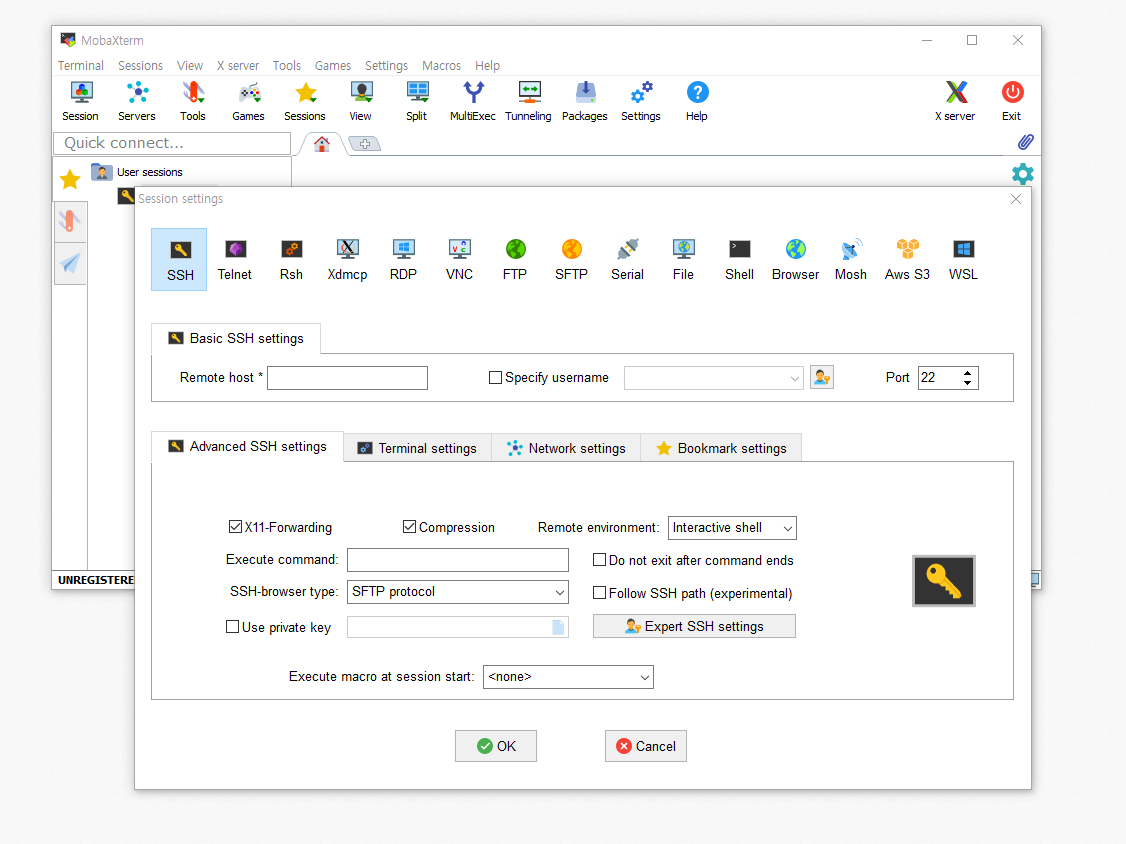
Task: Click the Session toolbar icon
Action: tap(80, 101)
